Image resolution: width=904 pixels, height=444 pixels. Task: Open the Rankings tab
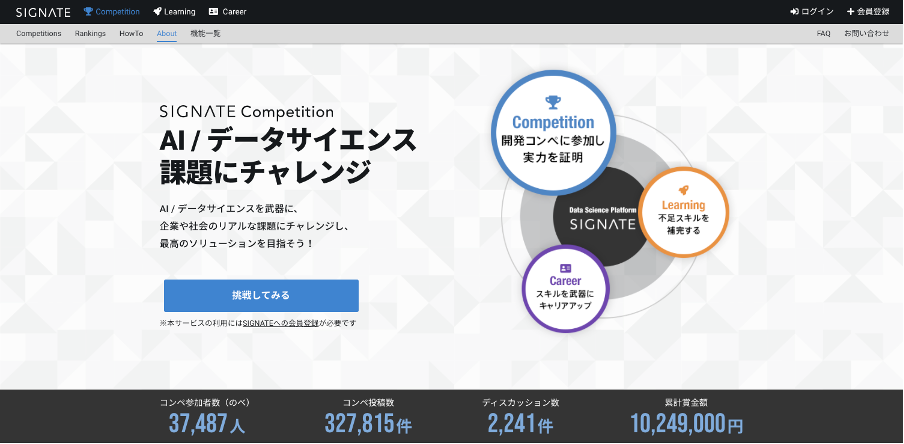pos(90,33)
